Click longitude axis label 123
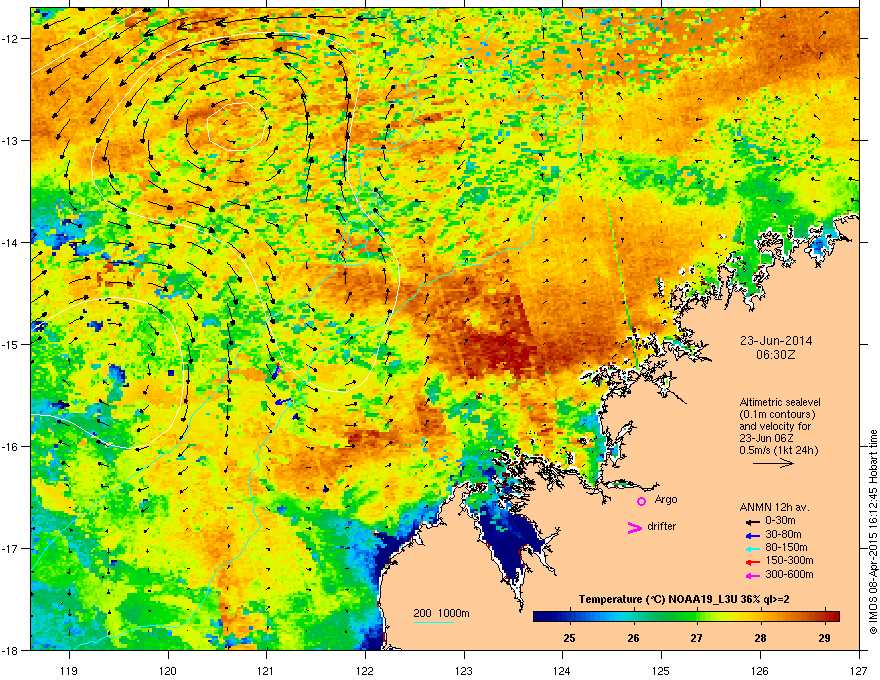880x680 pixels. [x=464, y=670]
